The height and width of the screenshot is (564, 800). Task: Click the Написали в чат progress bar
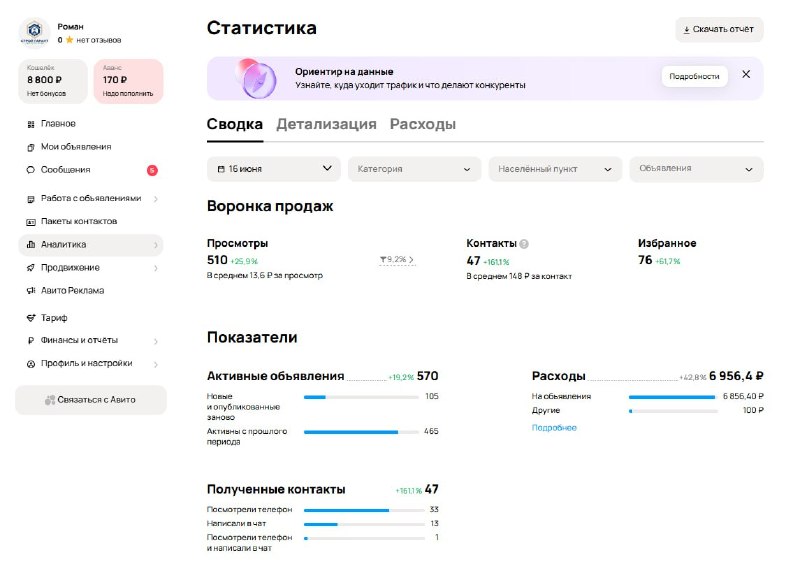[x=364, y=524]
